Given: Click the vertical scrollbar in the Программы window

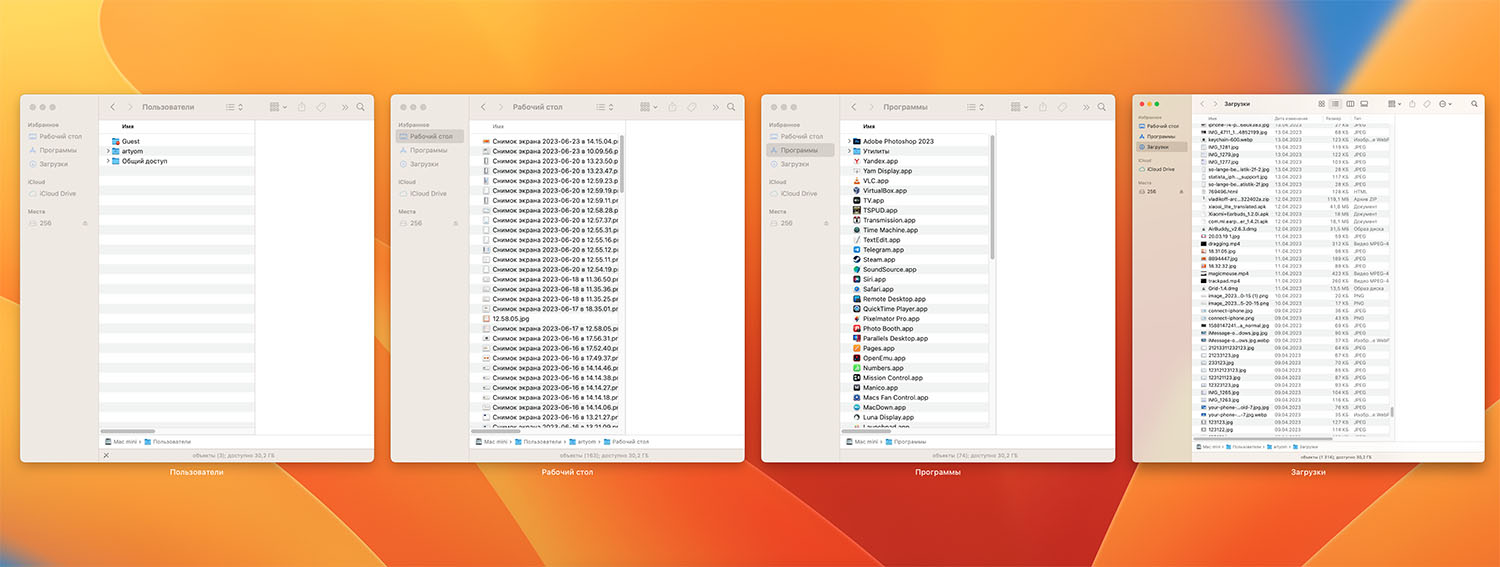Looking at the screenshot, I should click(x=992, y=200).
